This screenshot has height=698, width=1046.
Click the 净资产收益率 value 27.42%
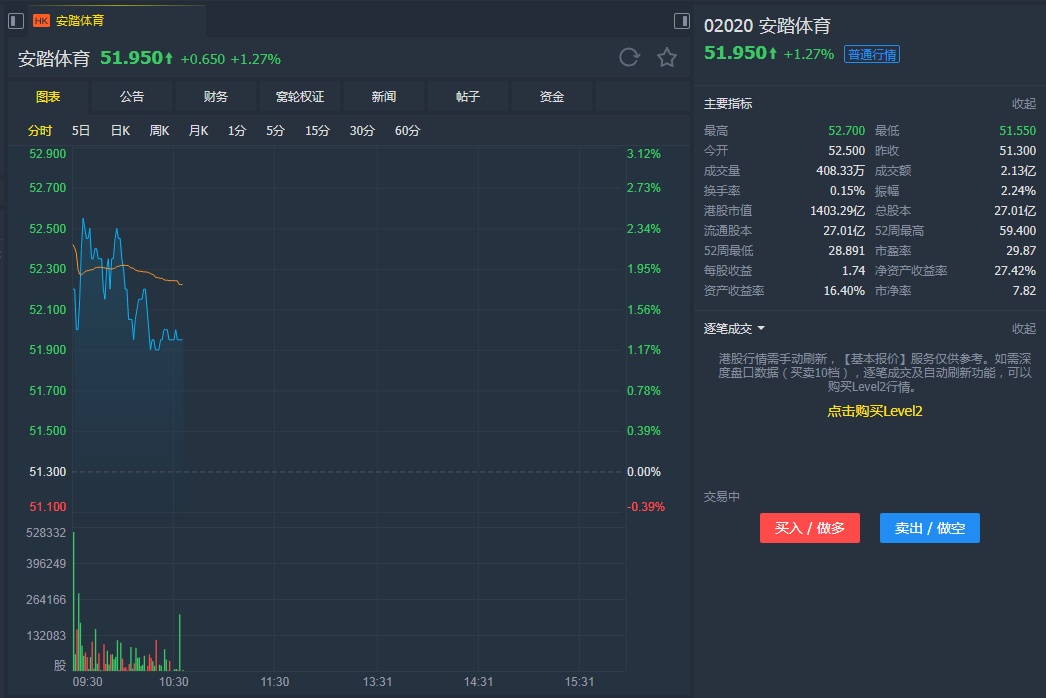pos(1015,271)
